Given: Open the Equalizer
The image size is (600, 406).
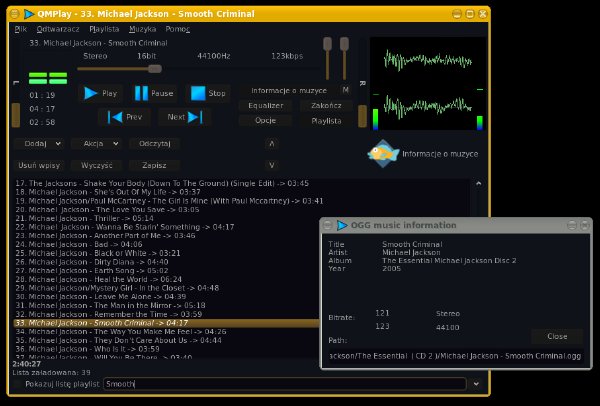Looking at the screenshot, I should (x=266, y=106).
